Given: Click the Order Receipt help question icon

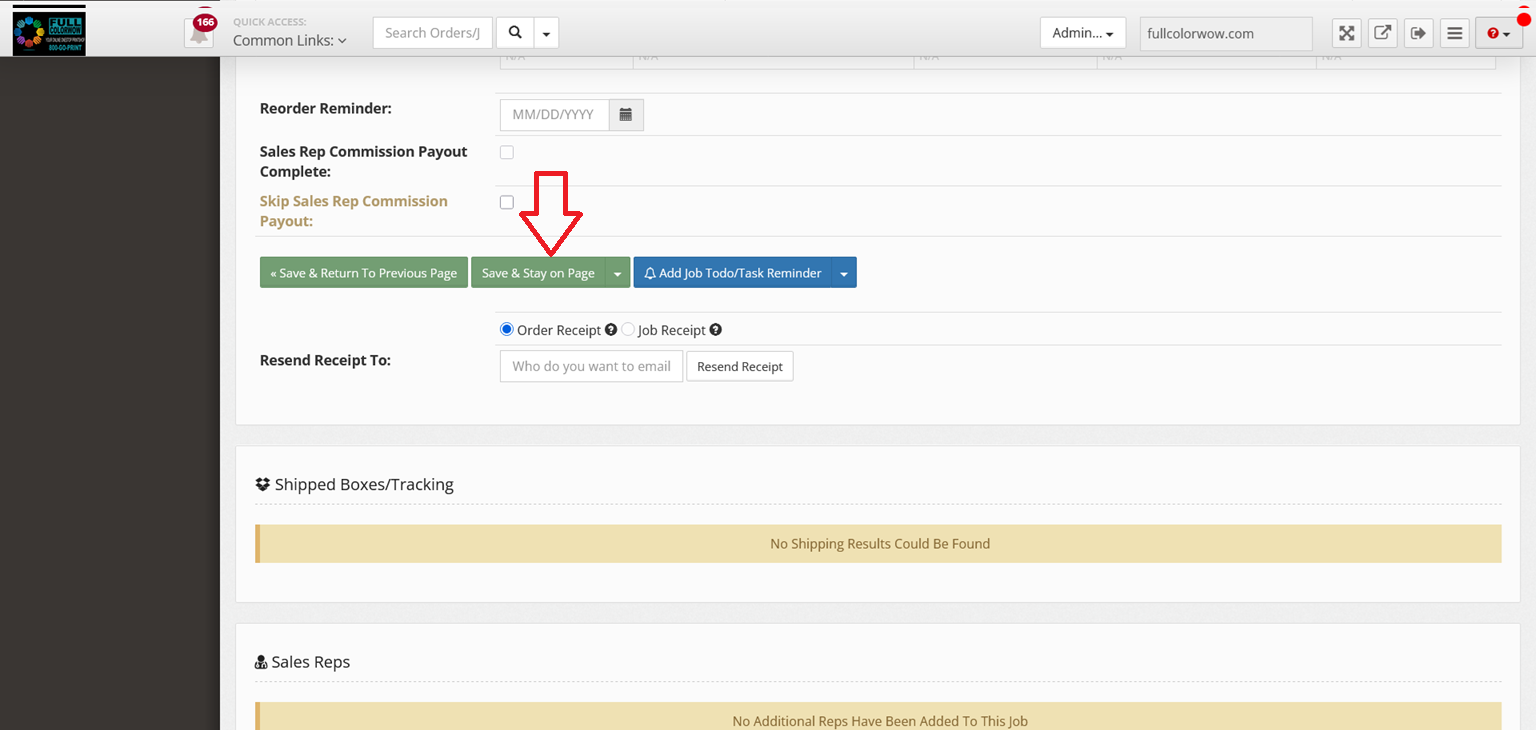Looking at the screenshot, I should tap(611, 330).
